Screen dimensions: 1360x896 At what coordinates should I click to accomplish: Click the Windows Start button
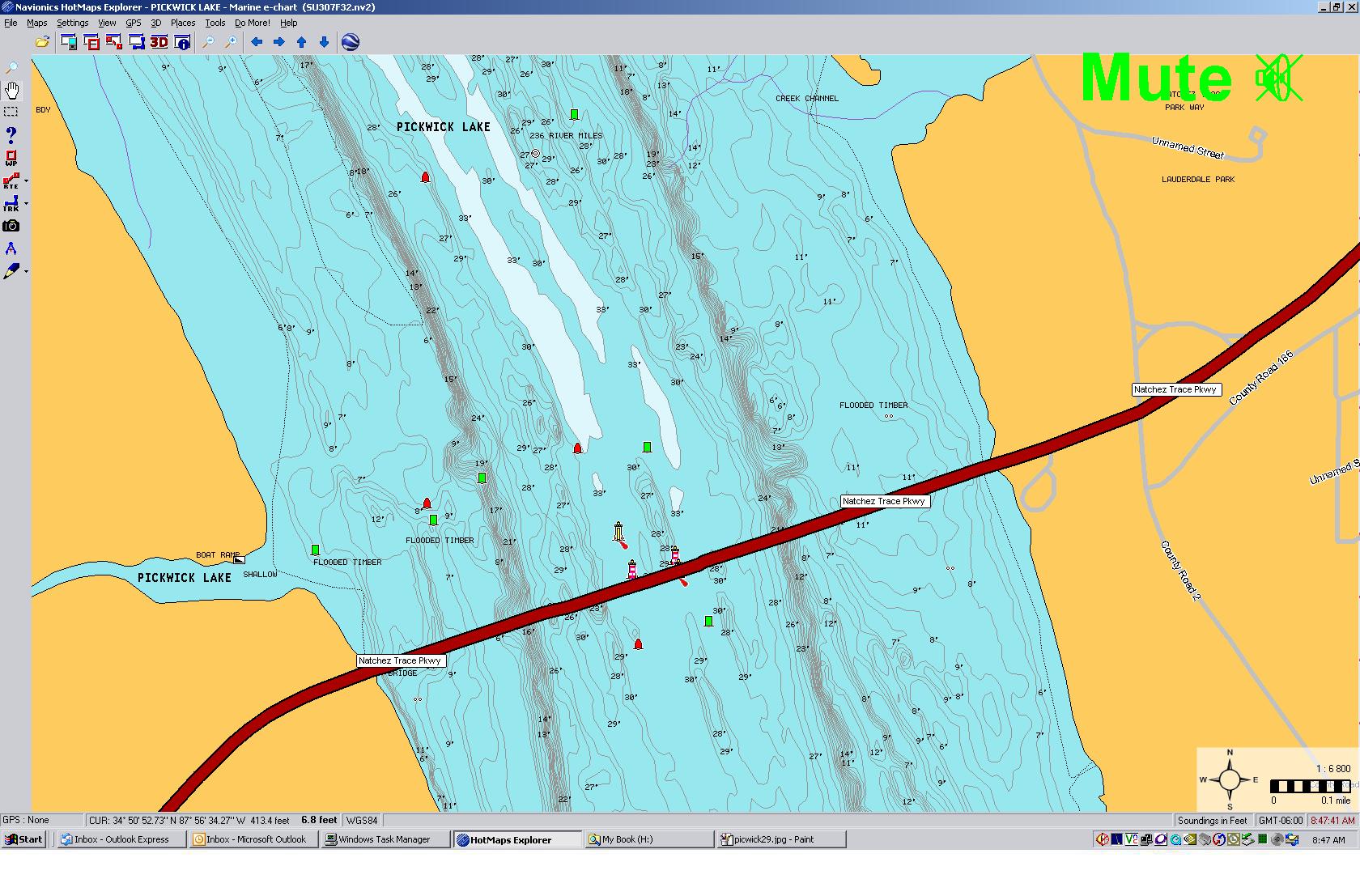23,839
